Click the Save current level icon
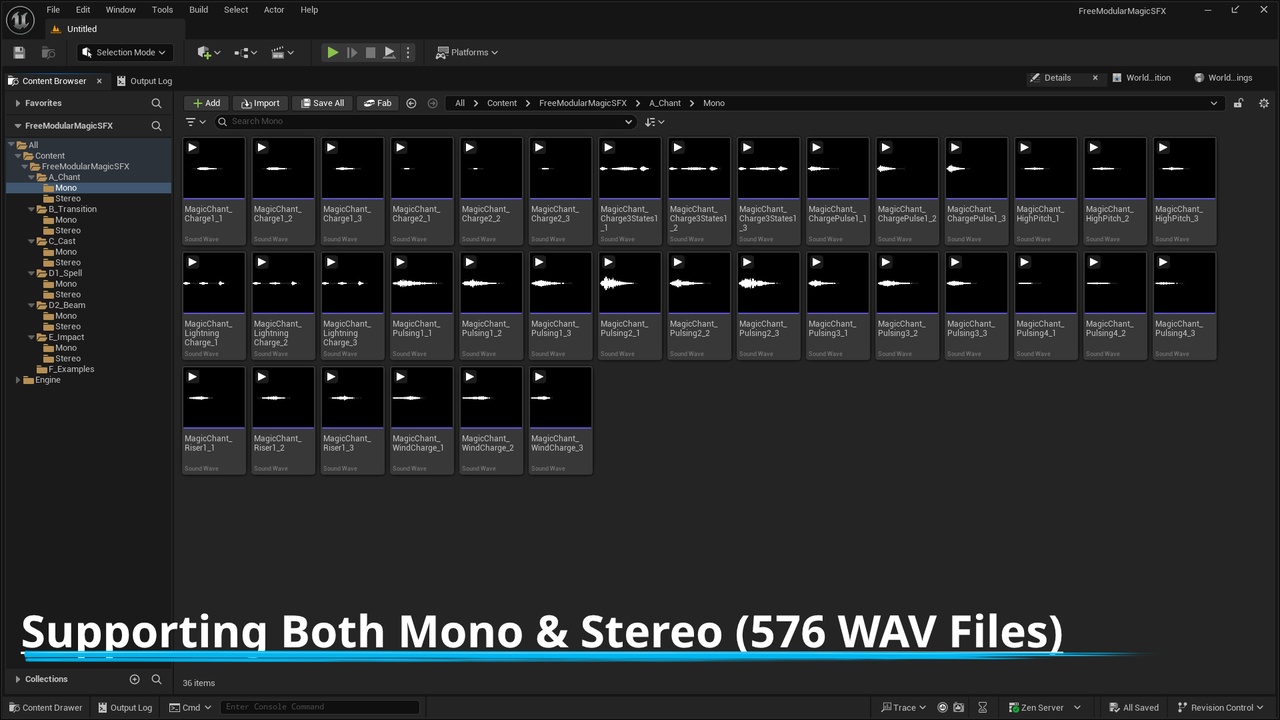Image resolution: width=1280 pixels, height=720 pixels. [x=19, y=52]
